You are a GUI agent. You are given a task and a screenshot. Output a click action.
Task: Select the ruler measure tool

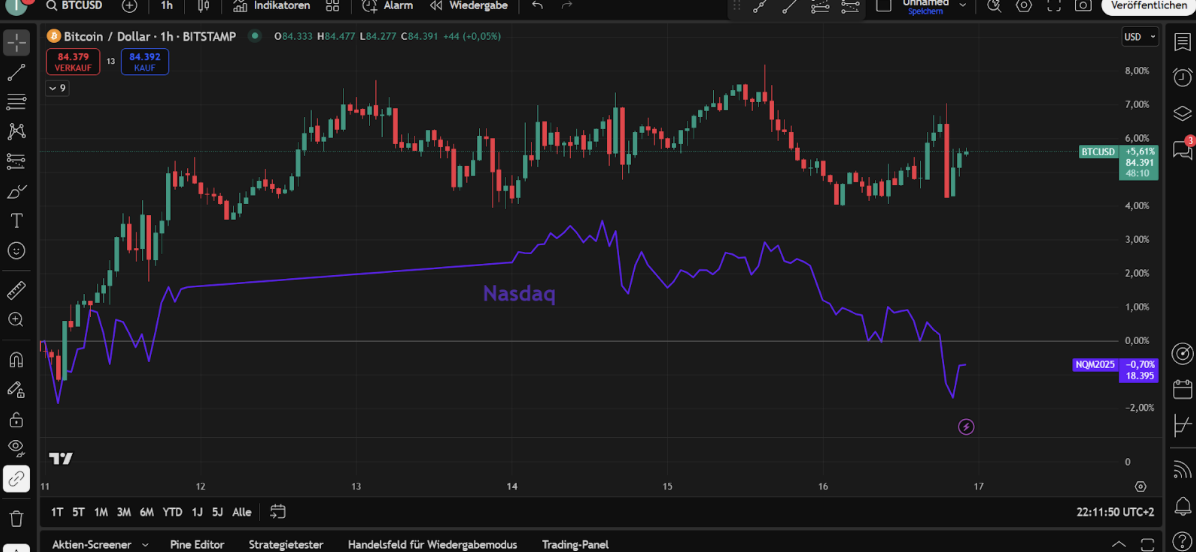tap(16, 290)
